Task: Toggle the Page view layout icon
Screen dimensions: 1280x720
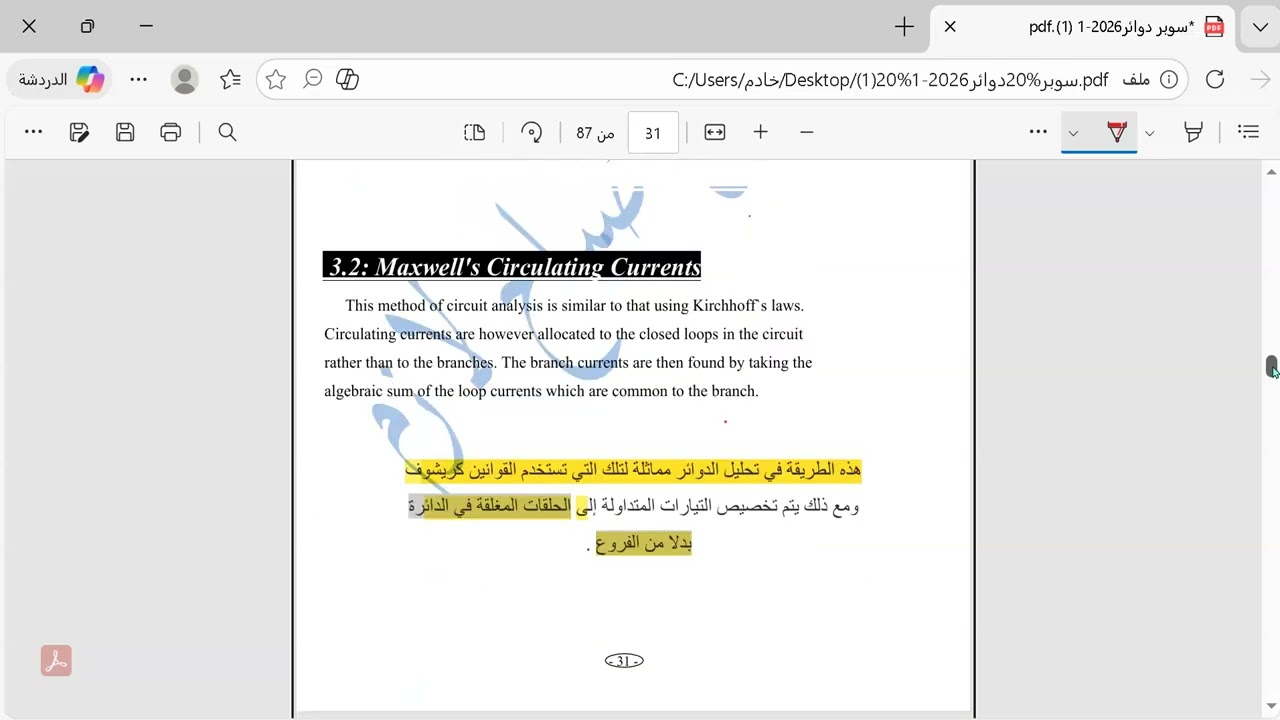Action: [x=475, y=132]
